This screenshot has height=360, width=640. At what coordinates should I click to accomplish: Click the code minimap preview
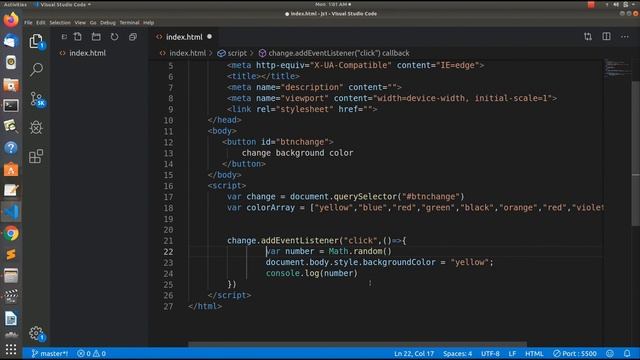pos(617,69)
